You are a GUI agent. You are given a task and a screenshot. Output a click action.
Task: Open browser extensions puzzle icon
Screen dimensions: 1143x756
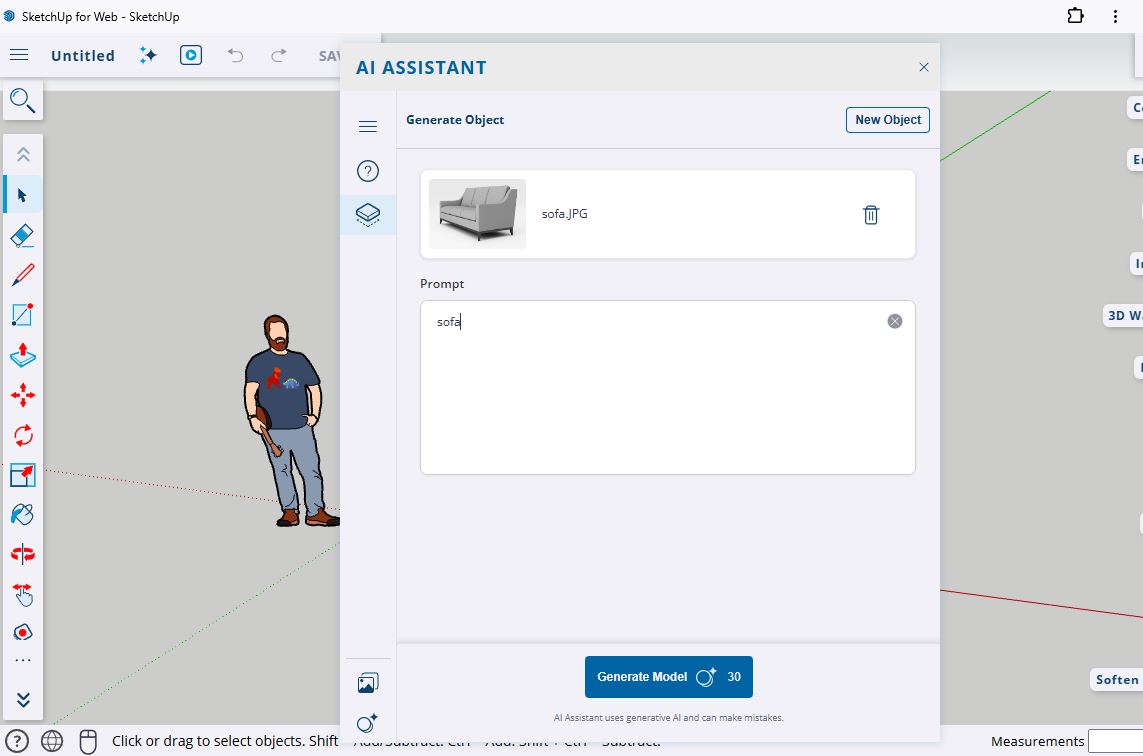pos(1076,16)
